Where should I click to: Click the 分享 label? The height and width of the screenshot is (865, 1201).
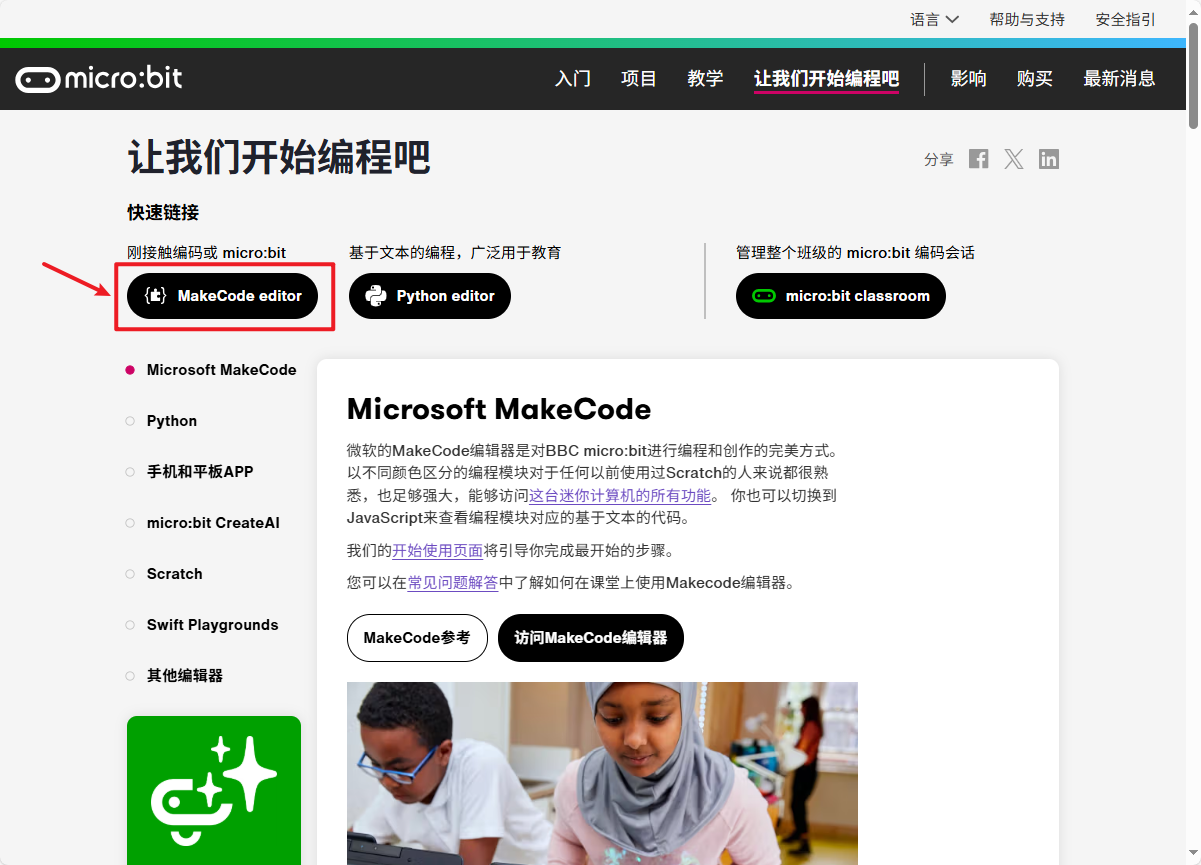pos(939,160)
